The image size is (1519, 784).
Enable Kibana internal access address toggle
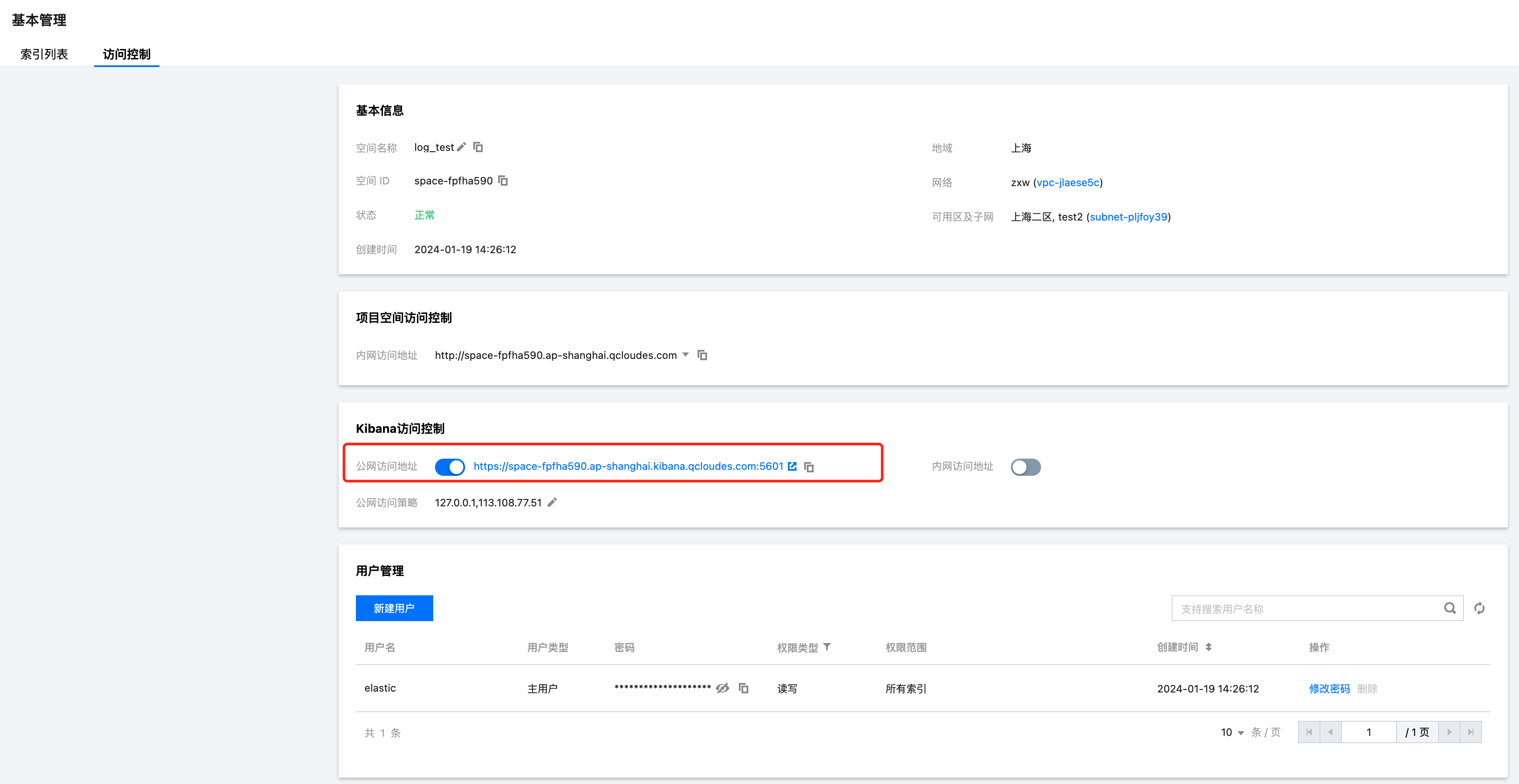(1026, 467)
